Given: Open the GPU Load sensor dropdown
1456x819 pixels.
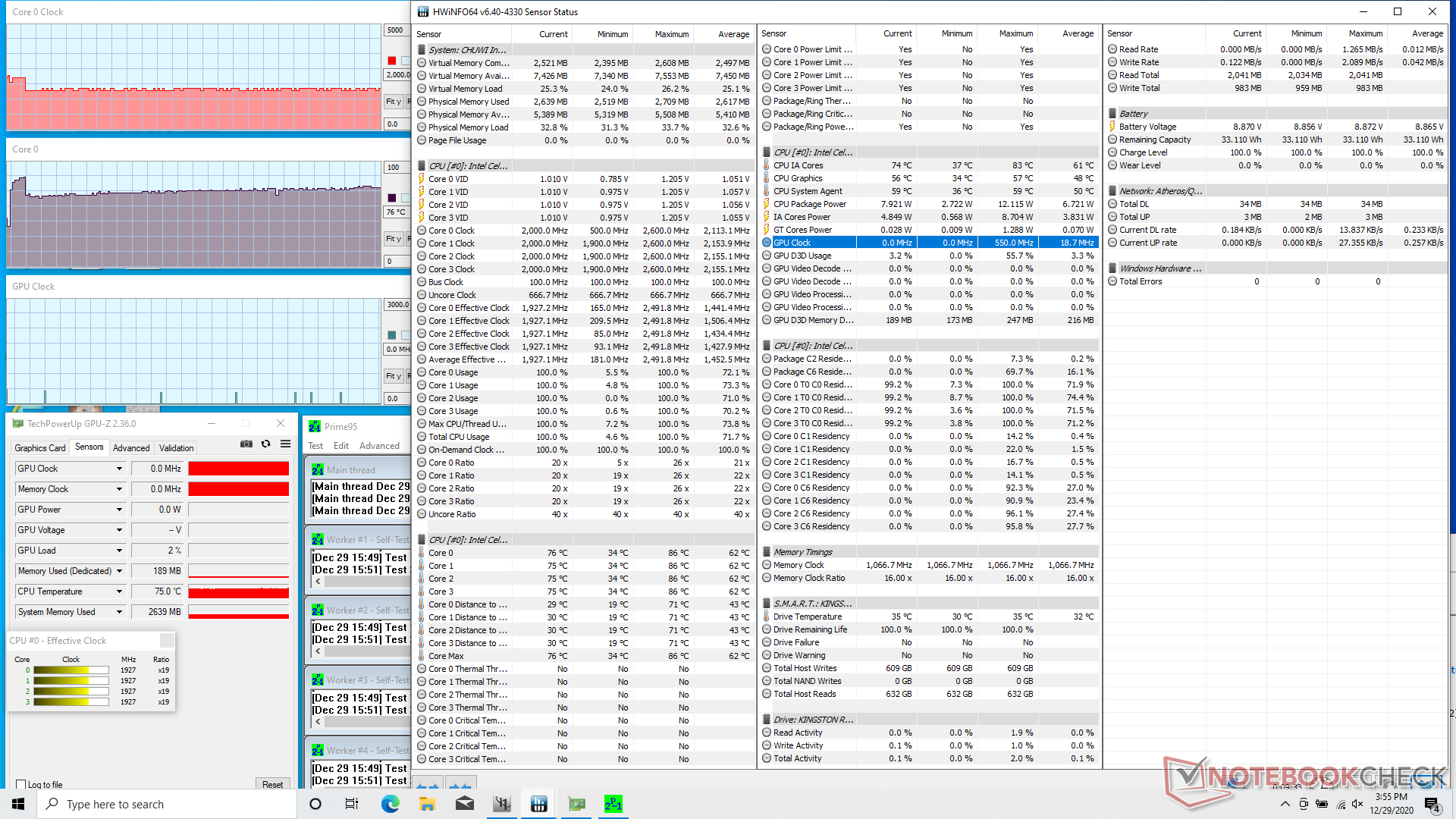Looking at the screenshot, I should pyautogui.click(x=119, y=551).
